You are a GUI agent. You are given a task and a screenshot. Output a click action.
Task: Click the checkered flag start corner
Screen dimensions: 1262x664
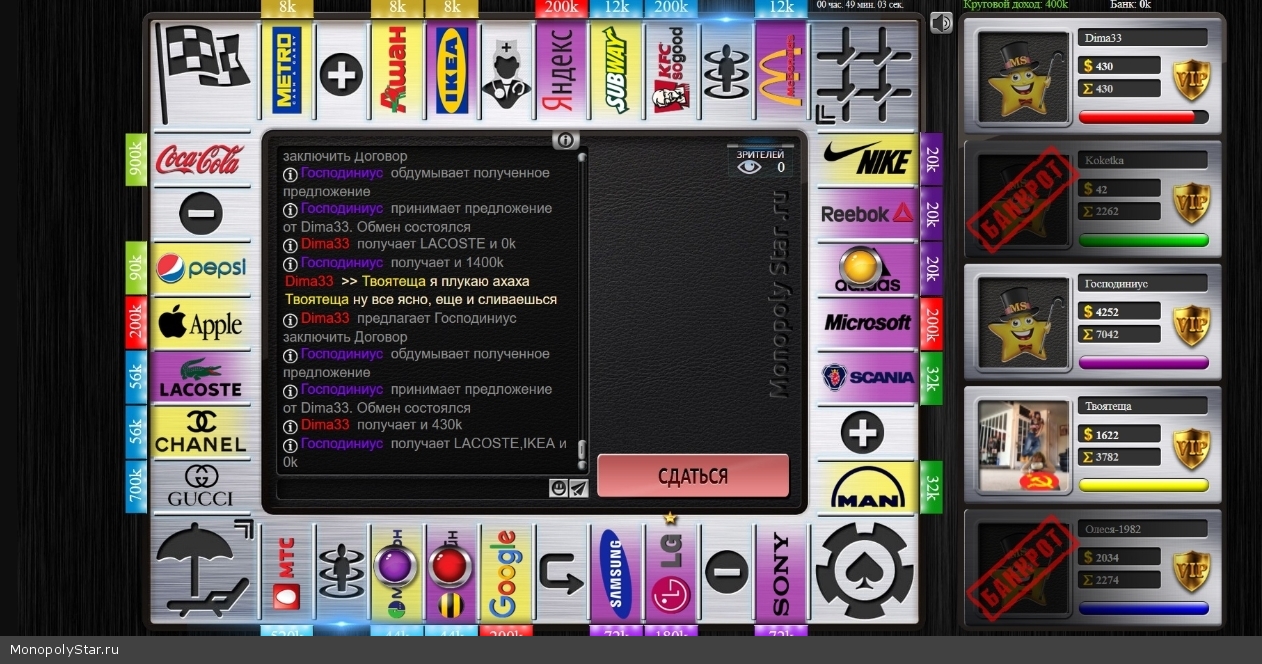point(205,75)
